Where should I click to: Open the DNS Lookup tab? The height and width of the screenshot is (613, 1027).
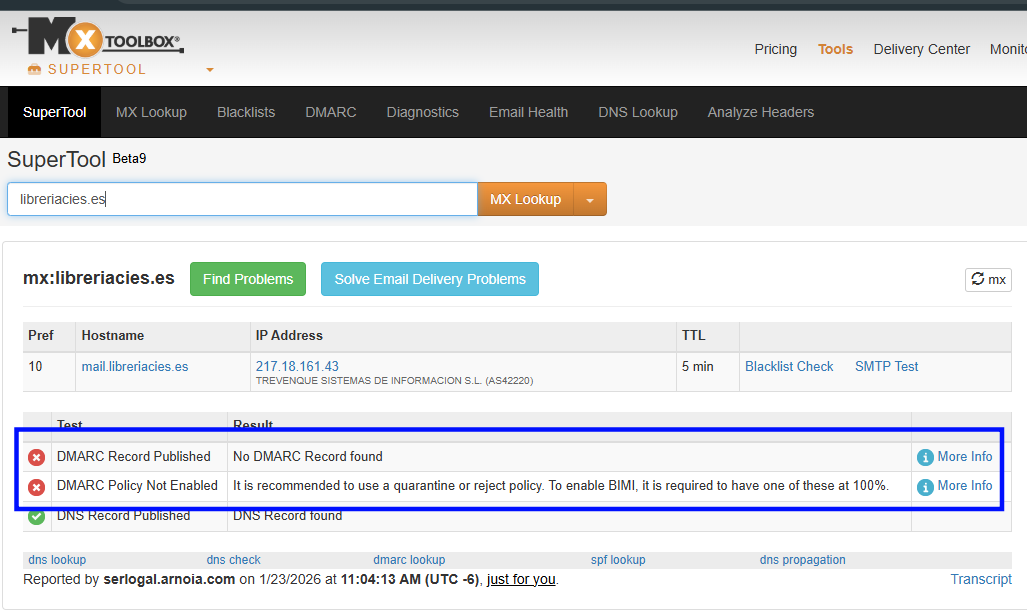pos(638,112)
